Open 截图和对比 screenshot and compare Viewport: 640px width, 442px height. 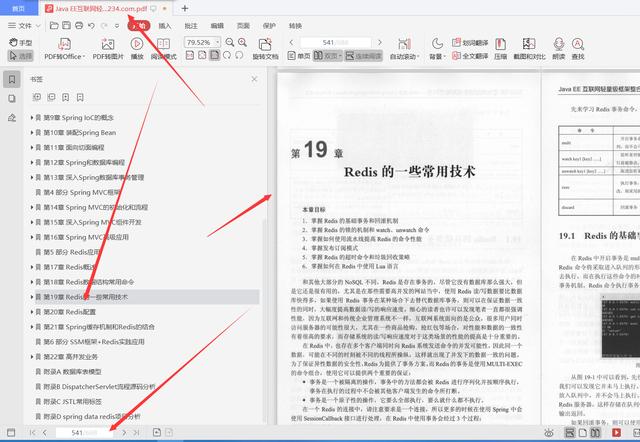[x=529, y=49]
